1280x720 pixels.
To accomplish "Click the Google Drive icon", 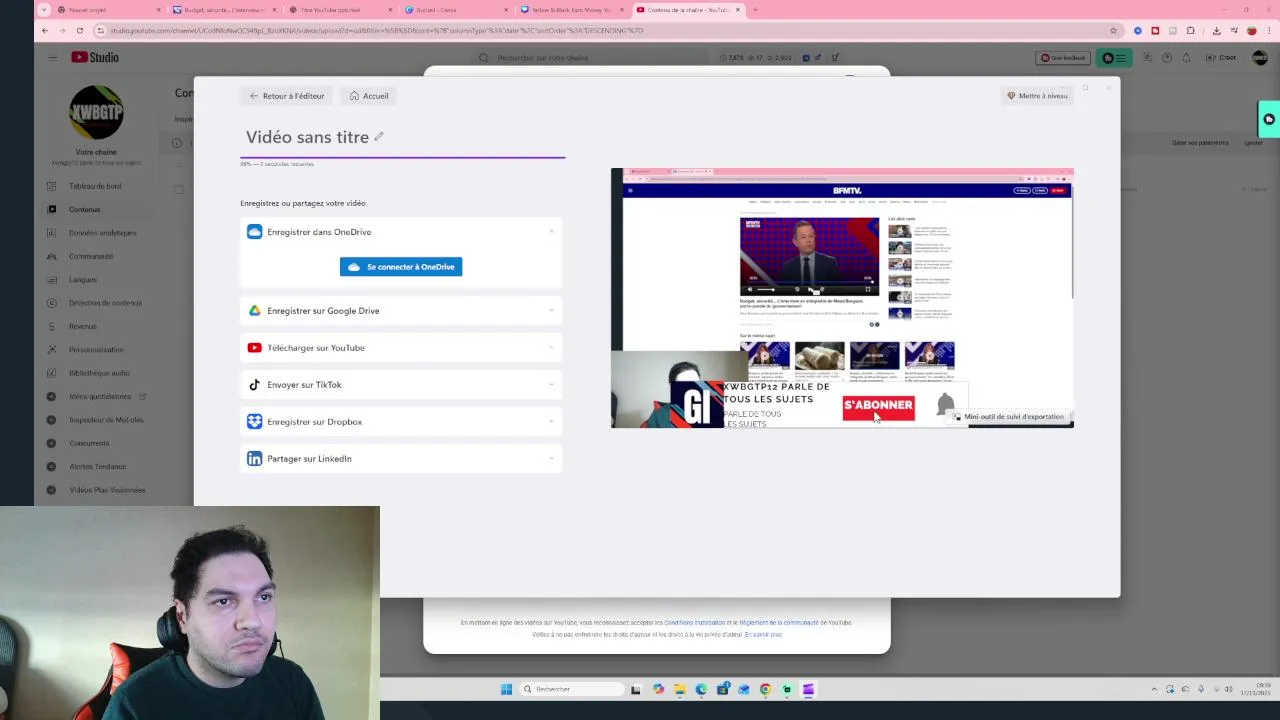I will coord(254,311).
